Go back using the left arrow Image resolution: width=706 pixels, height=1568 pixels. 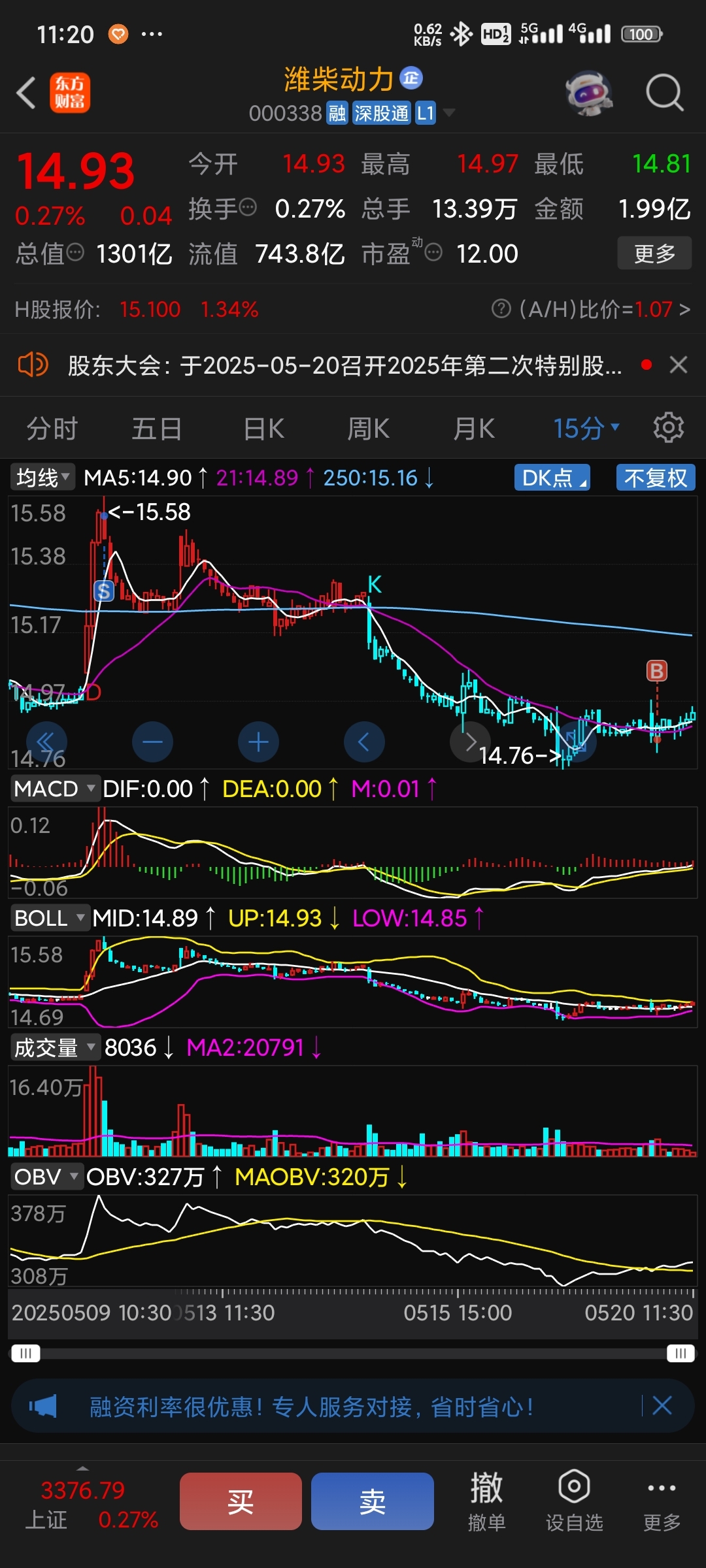pyautogui.click(x=26, y=92)
